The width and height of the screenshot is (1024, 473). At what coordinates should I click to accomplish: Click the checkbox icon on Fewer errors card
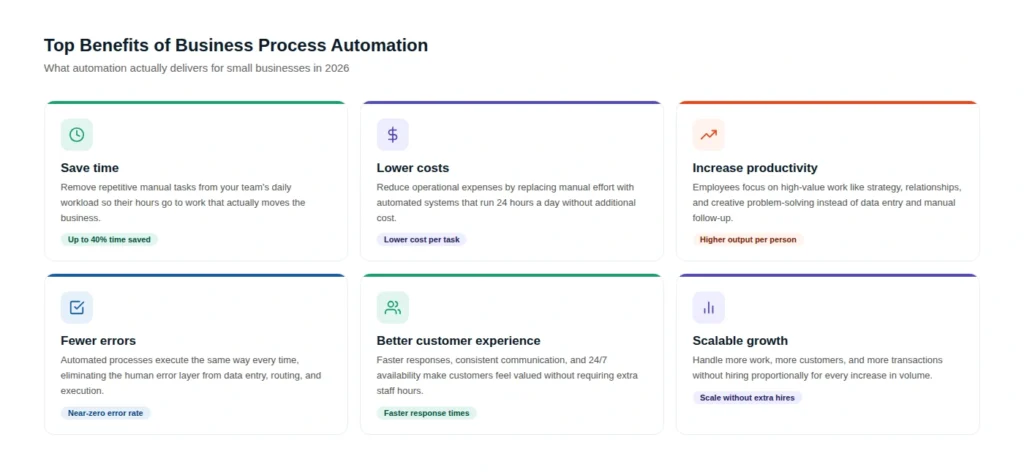76,308
